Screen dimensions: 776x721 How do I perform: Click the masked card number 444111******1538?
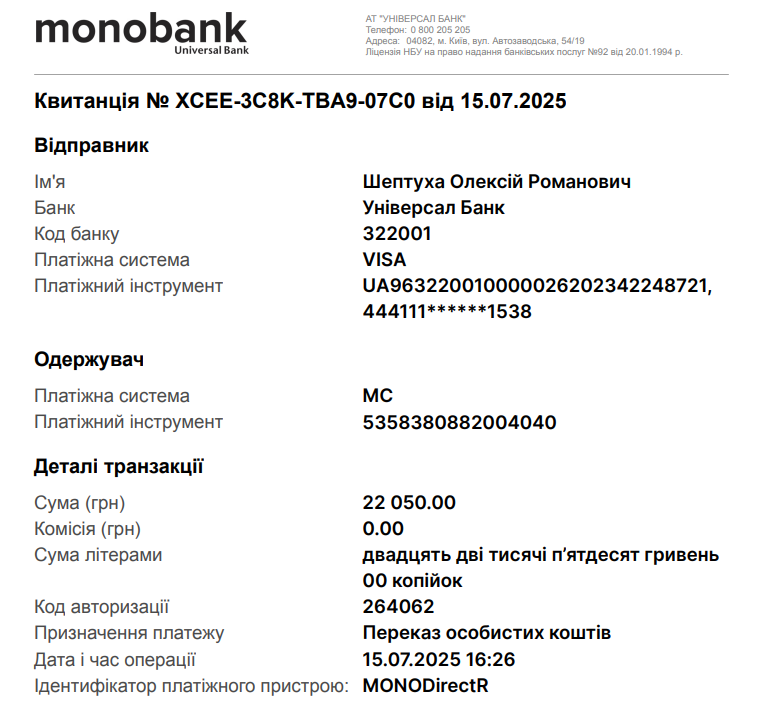(x=447, y=311)
